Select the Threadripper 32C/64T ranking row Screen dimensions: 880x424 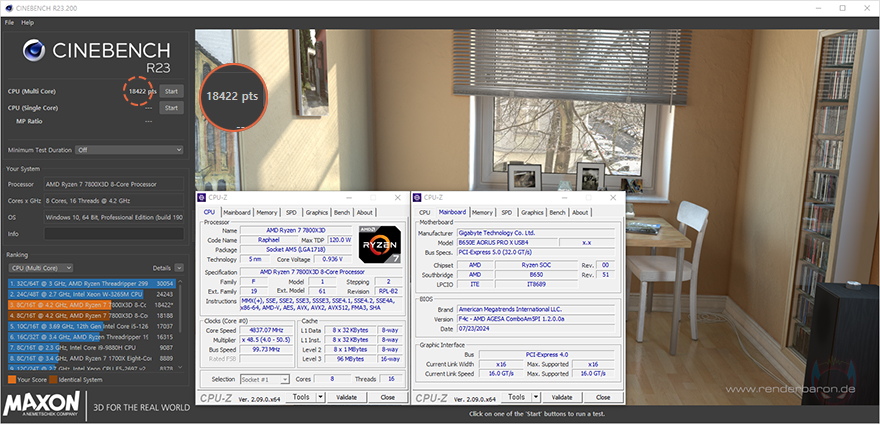pyautogui.click(x=91, y=284)
